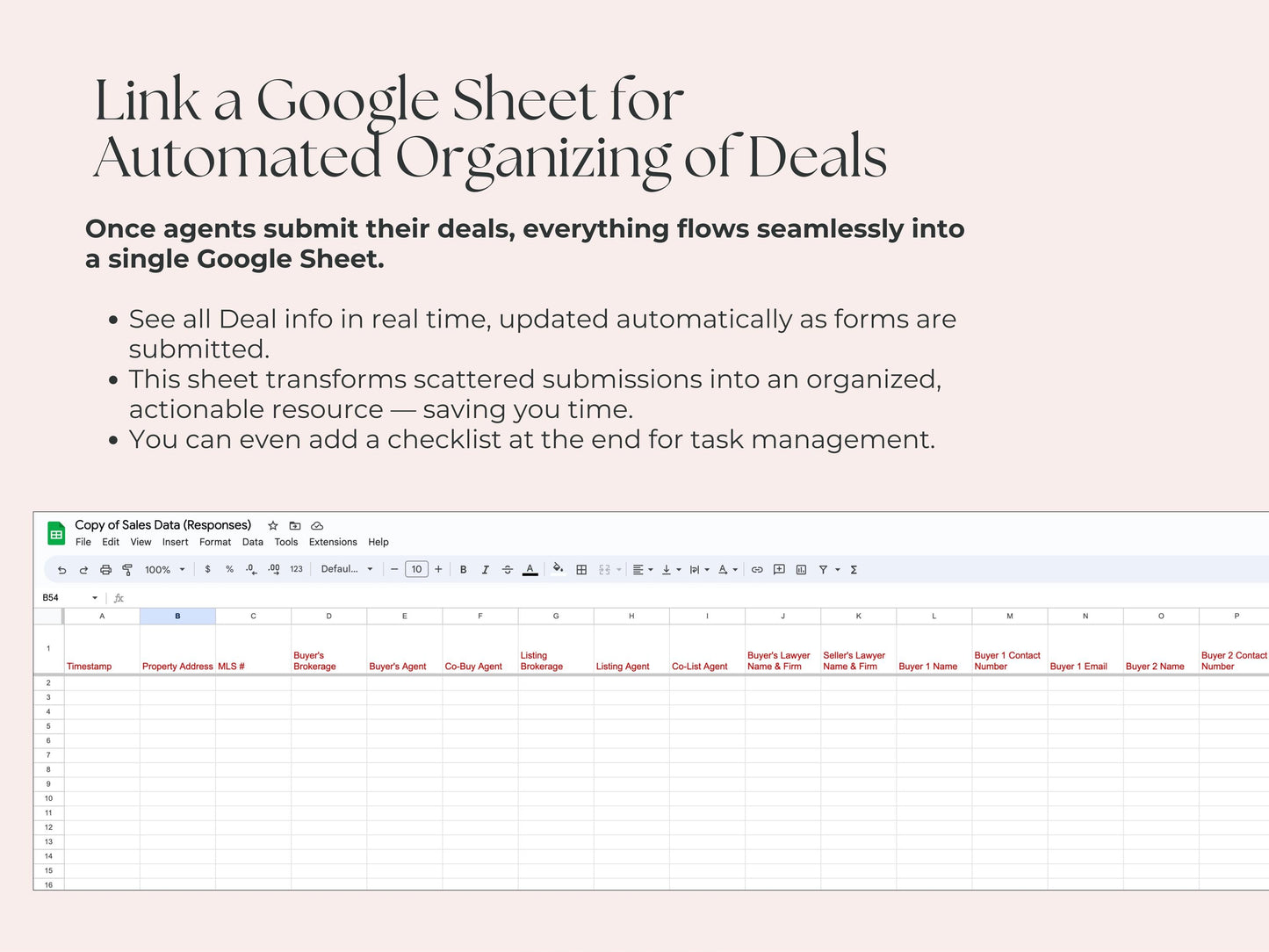Open the fill color bucket
This screenshot has width=1269, height=952.
[558, 569]
